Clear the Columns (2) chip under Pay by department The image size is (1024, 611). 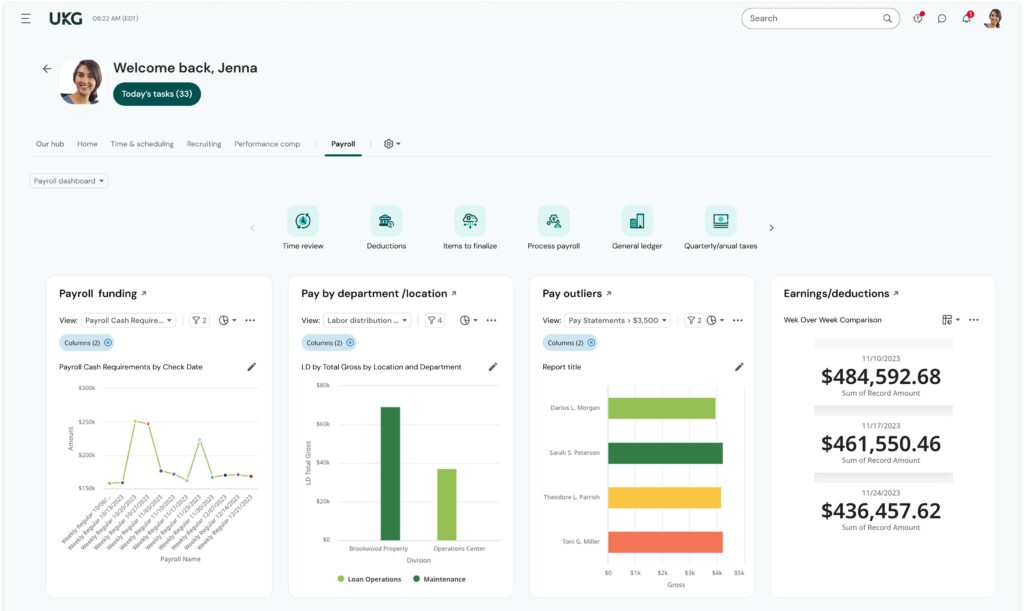350,342
